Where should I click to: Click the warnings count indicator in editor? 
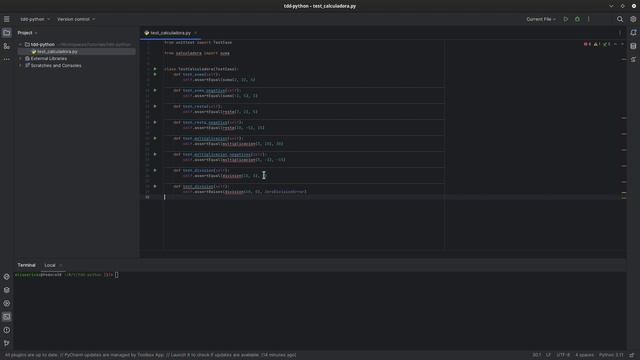(x=597, y=44)
